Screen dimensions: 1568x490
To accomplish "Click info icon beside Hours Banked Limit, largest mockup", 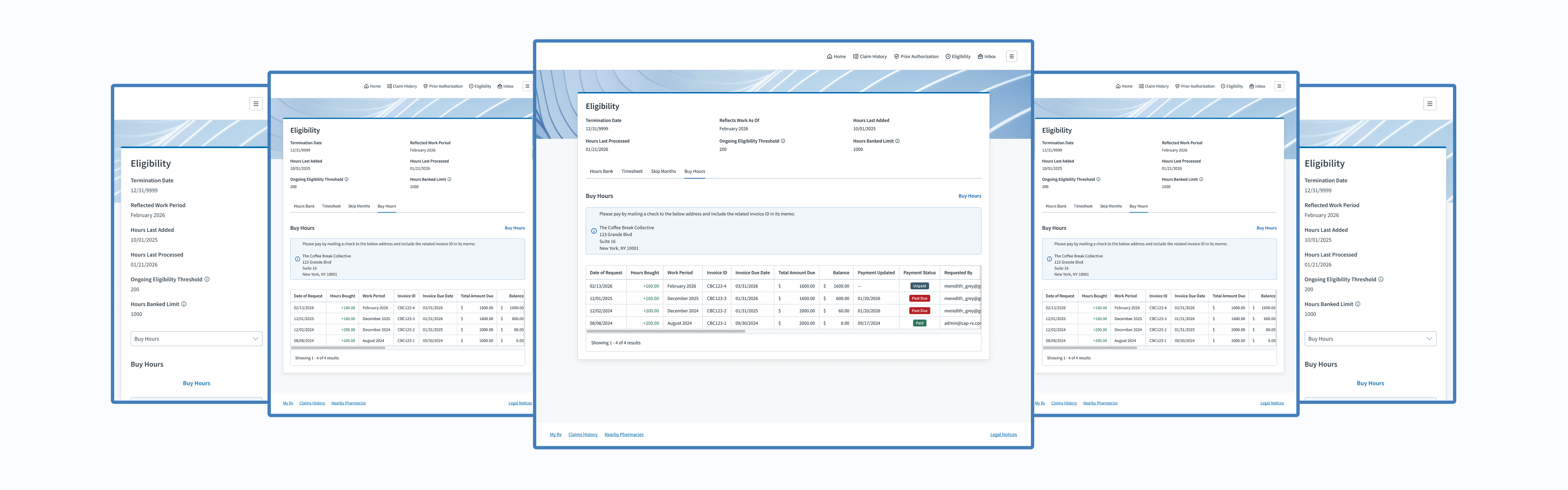I will point(897,141).
